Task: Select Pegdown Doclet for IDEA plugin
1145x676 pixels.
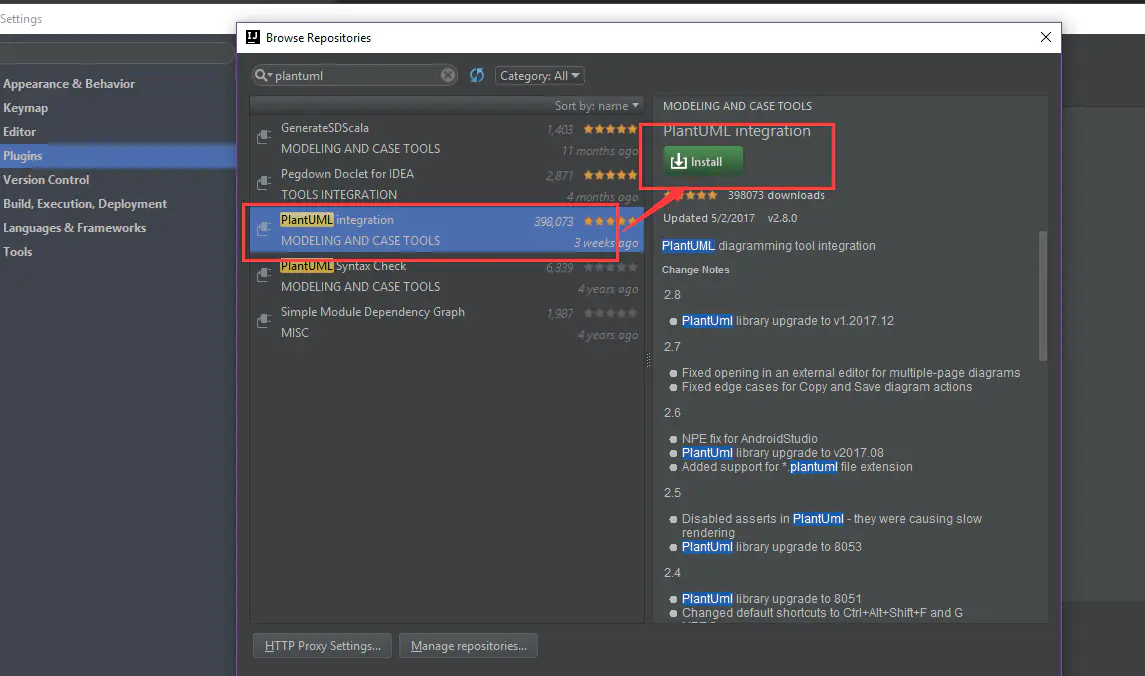Action: (447, 184)
